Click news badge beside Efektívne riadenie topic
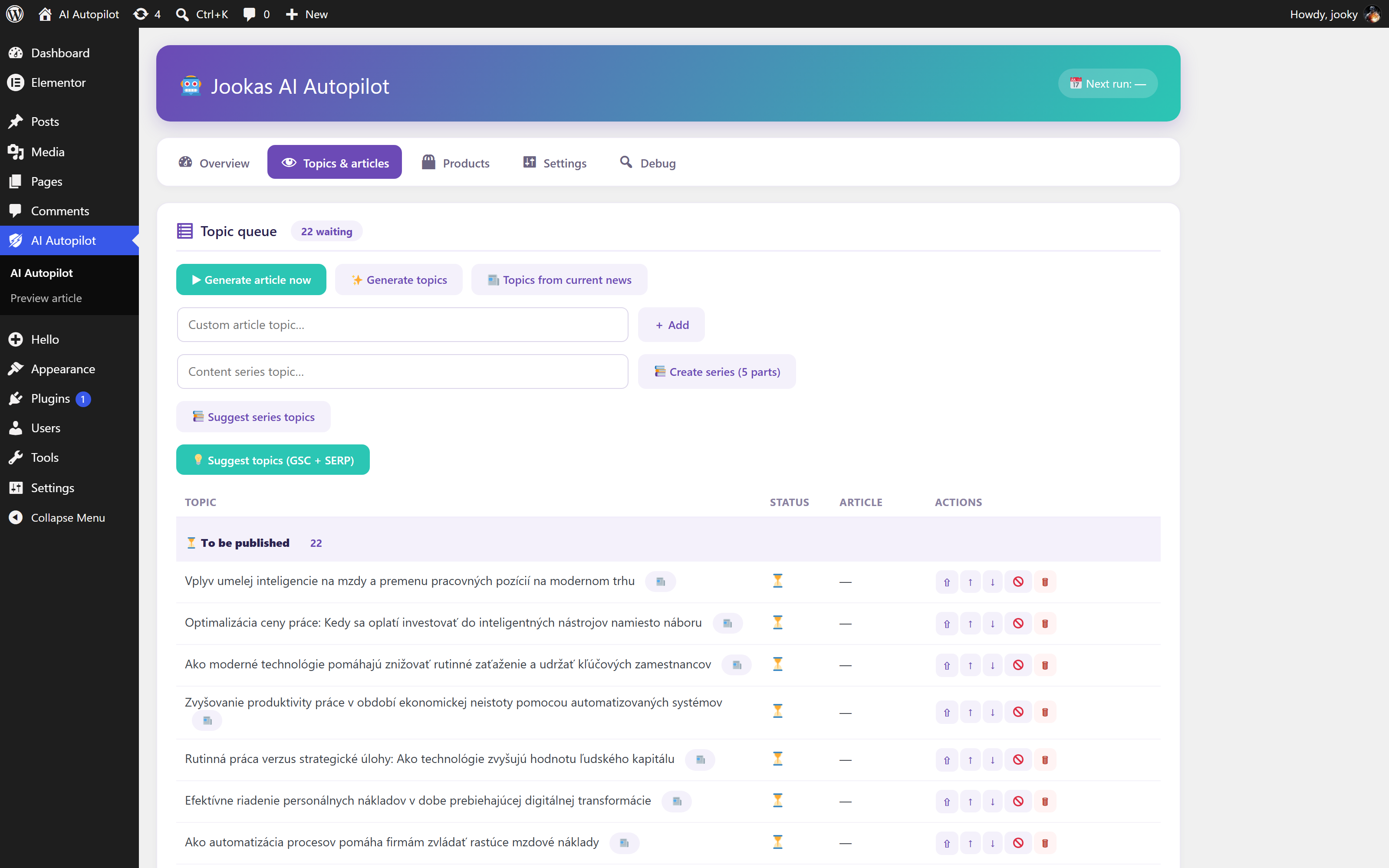This screenshot has width=1389, height=868. [677, 802]
